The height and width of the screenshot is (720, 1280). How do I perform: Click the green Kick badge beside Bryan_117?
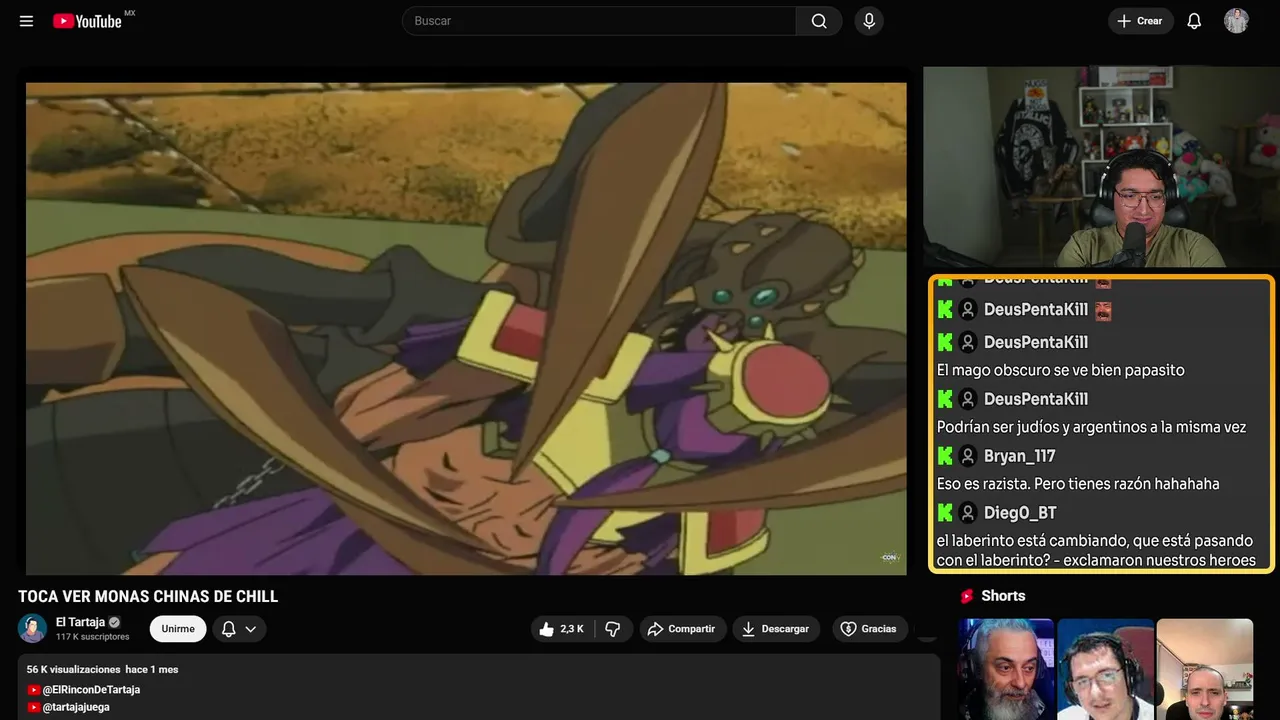tap(945, 456)
